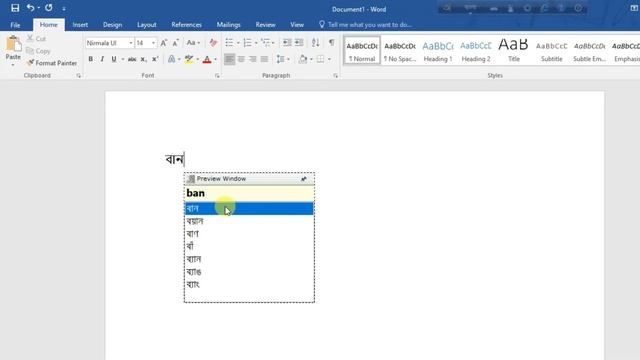Viewport: 640px width, 360px height.
Task: Pin the Preview Window
Action: pyautogui.click(x=304, y=179)
